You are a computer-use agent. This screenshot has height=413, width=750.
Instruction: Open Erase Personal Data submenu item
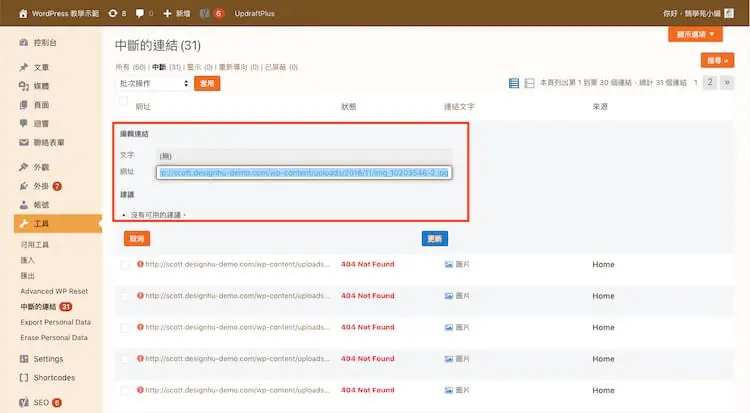(x=54, y=337)
